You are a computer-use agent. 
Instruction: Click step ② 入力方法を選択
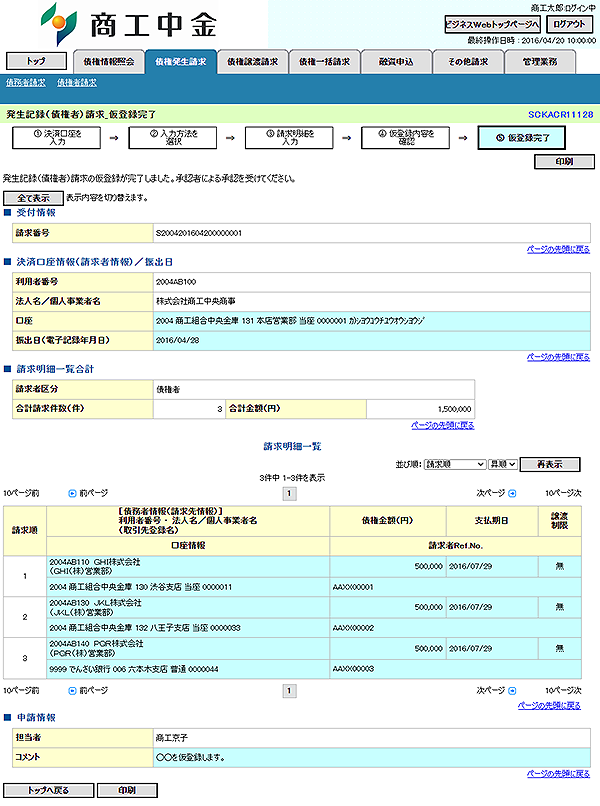coord(173,138)
